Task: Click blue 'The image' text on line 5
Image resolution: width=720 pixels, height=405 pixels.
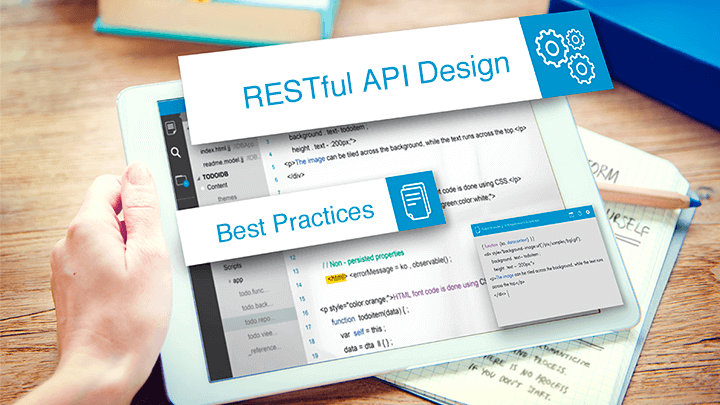Action: coord(310,161)
